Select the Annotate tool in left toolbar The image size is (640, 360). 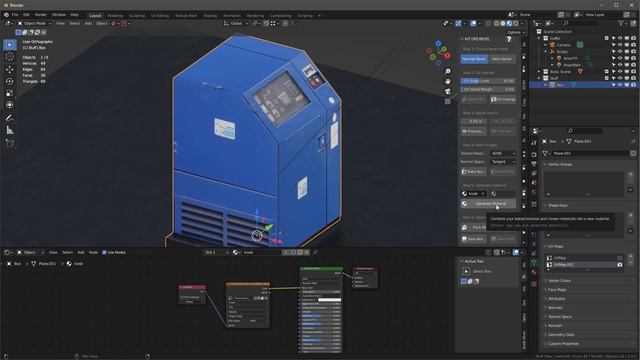click(9, 118)
